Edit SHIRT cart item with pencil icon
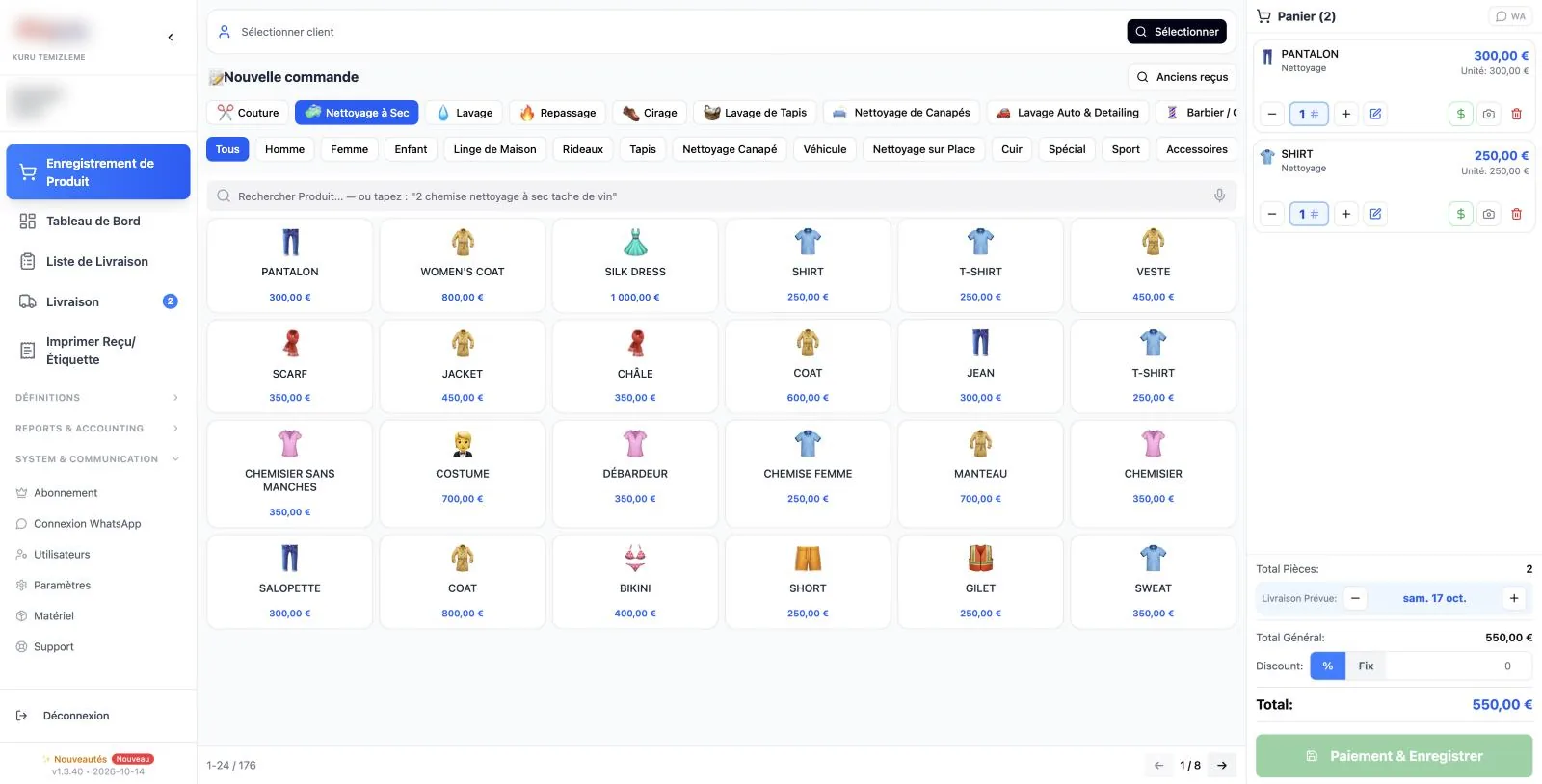This screenshot has width=1542, height=784. click(1376, 214)
